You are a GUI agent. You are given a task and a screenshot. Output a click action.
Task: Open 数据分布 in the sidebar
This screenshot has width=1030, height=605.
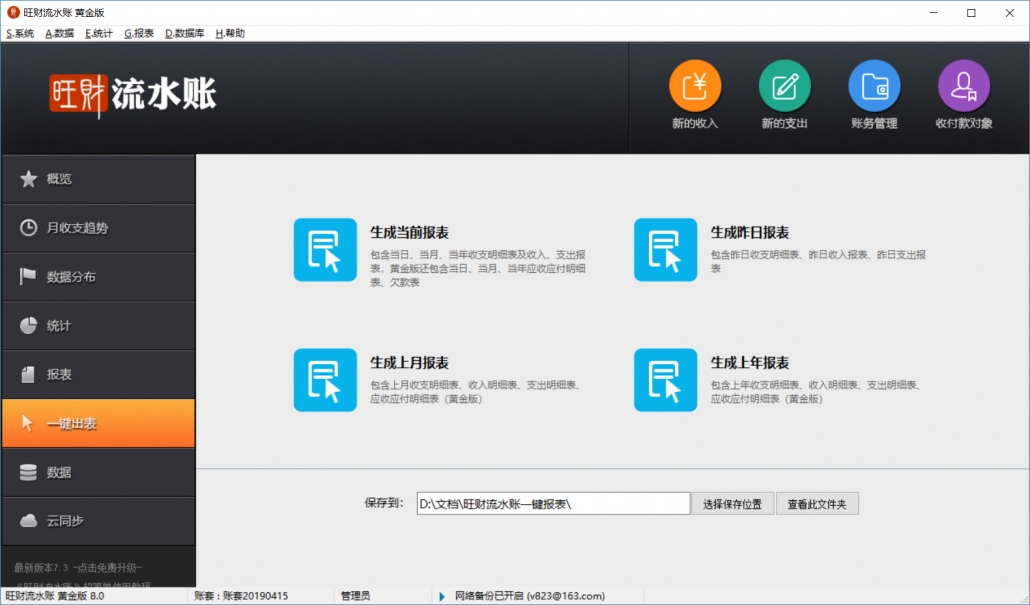98,277
